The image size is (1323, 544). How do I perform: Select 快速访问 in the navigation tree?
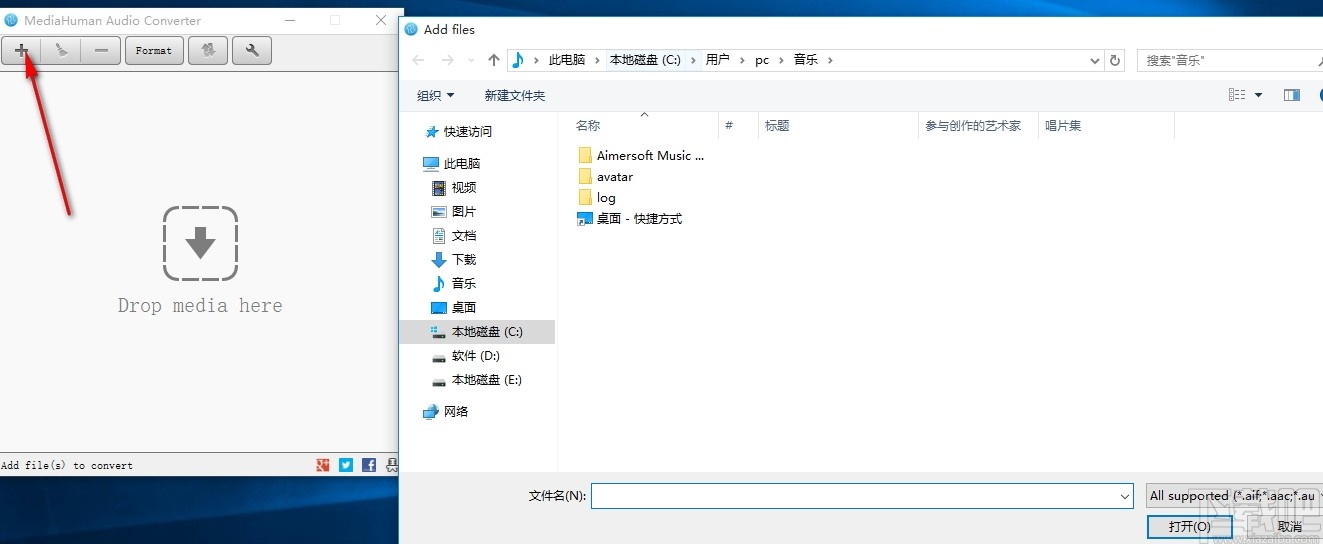tap(468, 131)
